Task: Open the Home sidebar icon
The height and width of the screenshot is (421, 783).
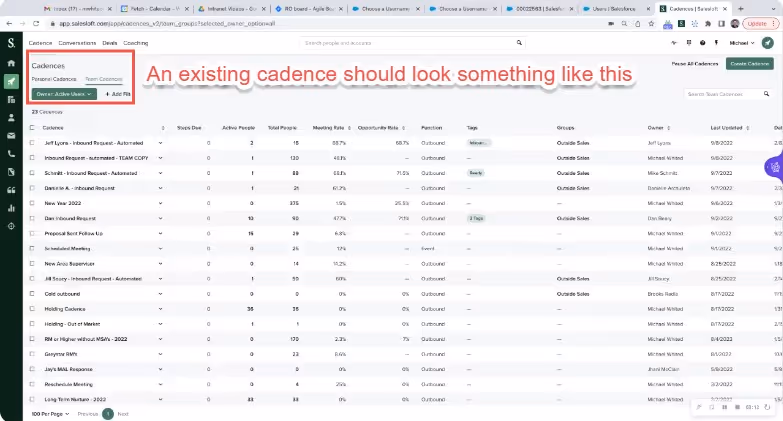Action: point(11,63)
